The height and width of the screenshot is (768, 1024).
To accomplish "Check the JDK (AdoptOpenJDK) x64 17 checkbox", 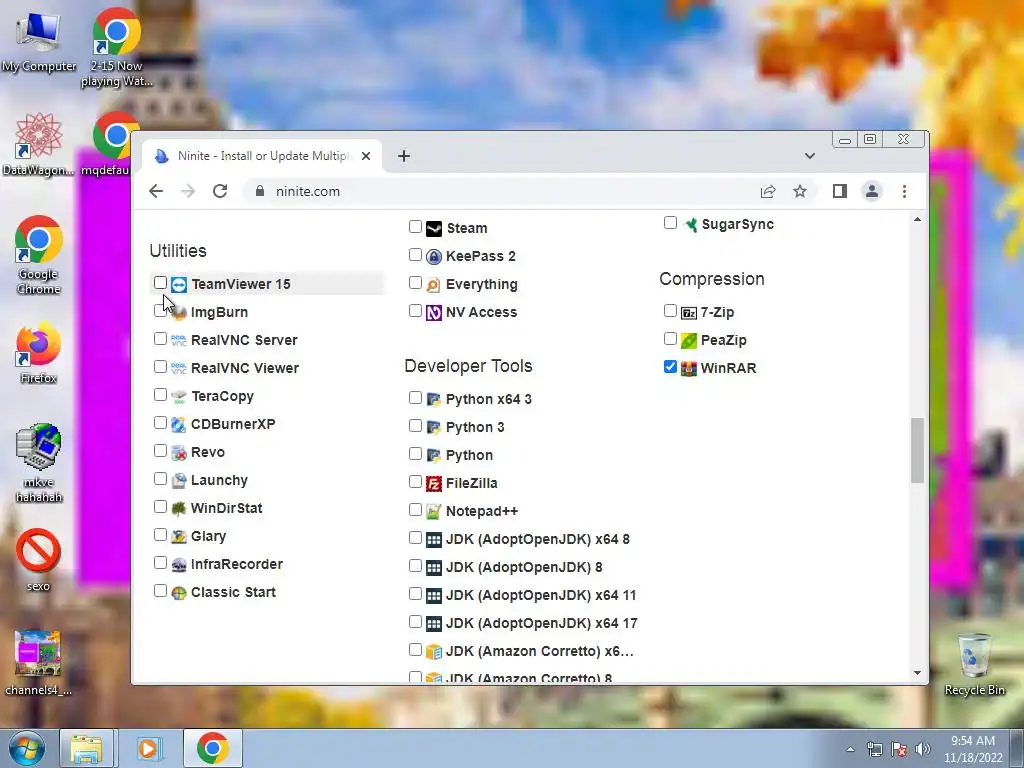I will click(x=415, y=622).
